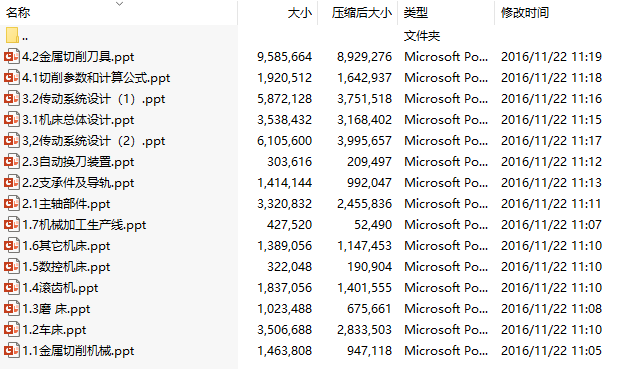Click the parent folder icon

(12, 35)
